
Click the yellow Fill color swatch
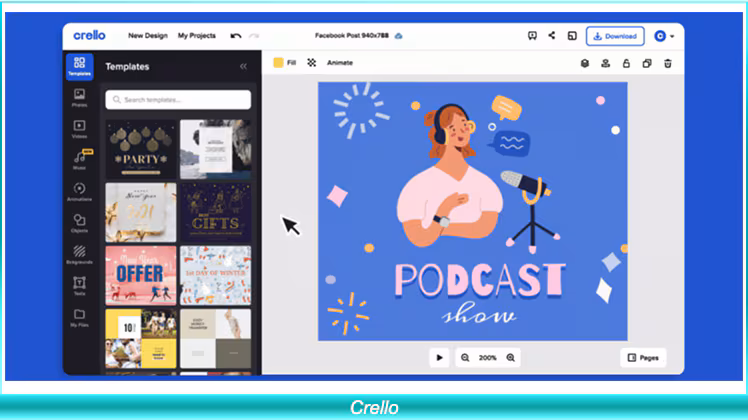pyautogui.click(x=278, y=63)
